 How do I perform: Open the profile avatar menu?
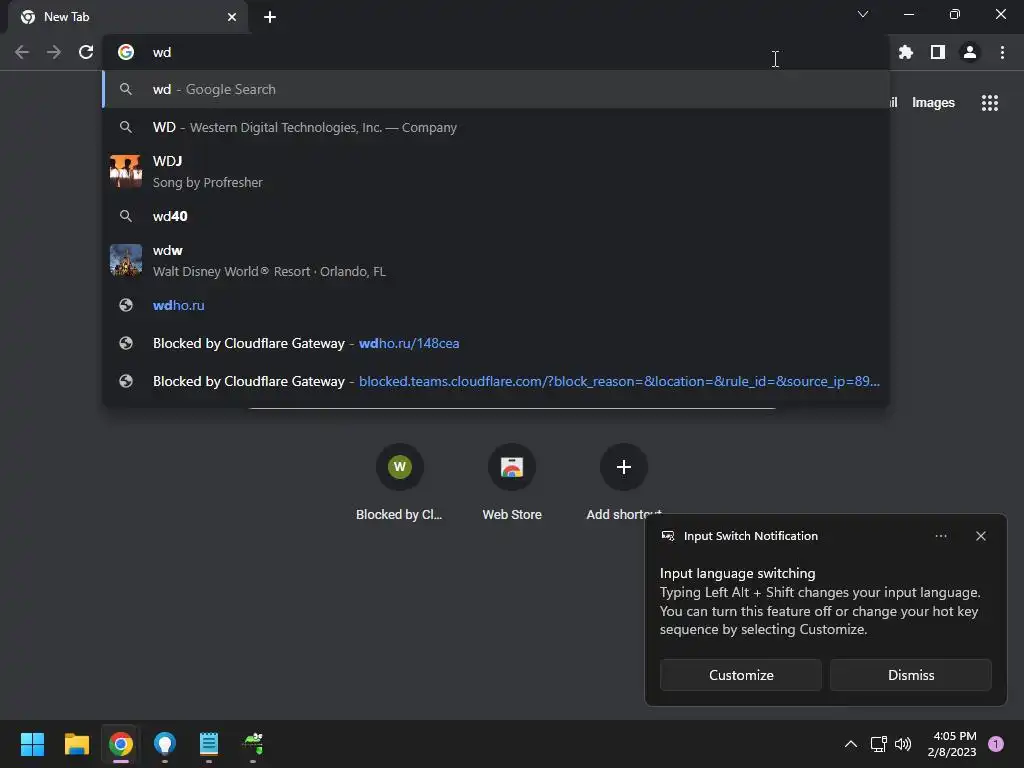tap(970, 52)
